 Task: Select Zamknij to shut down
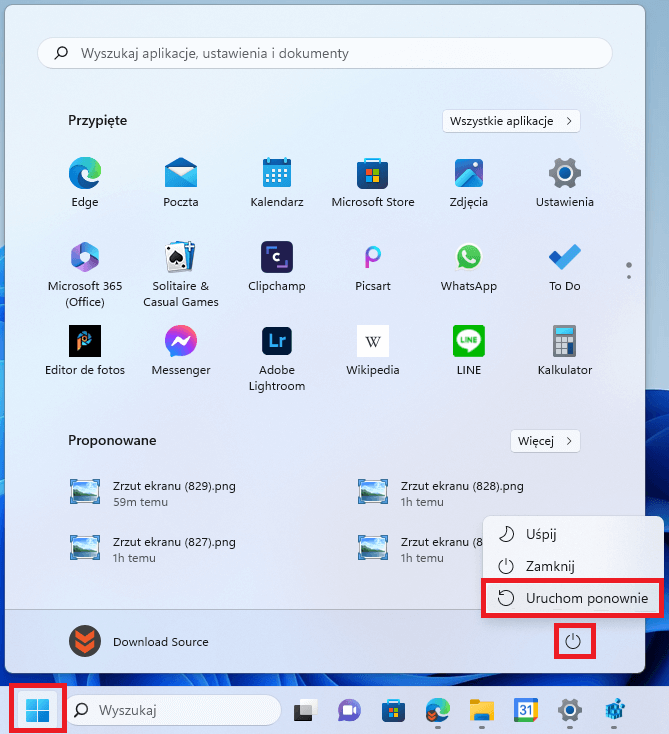point(573,566)
